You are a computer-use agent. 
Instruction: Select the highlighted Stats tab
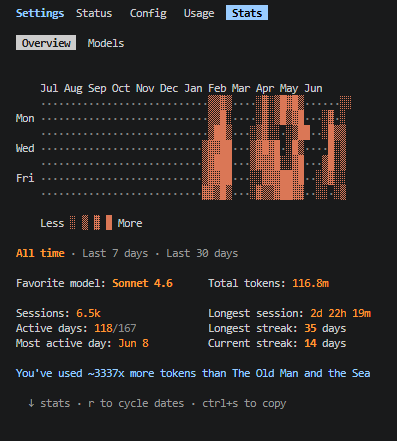[247, 13]
